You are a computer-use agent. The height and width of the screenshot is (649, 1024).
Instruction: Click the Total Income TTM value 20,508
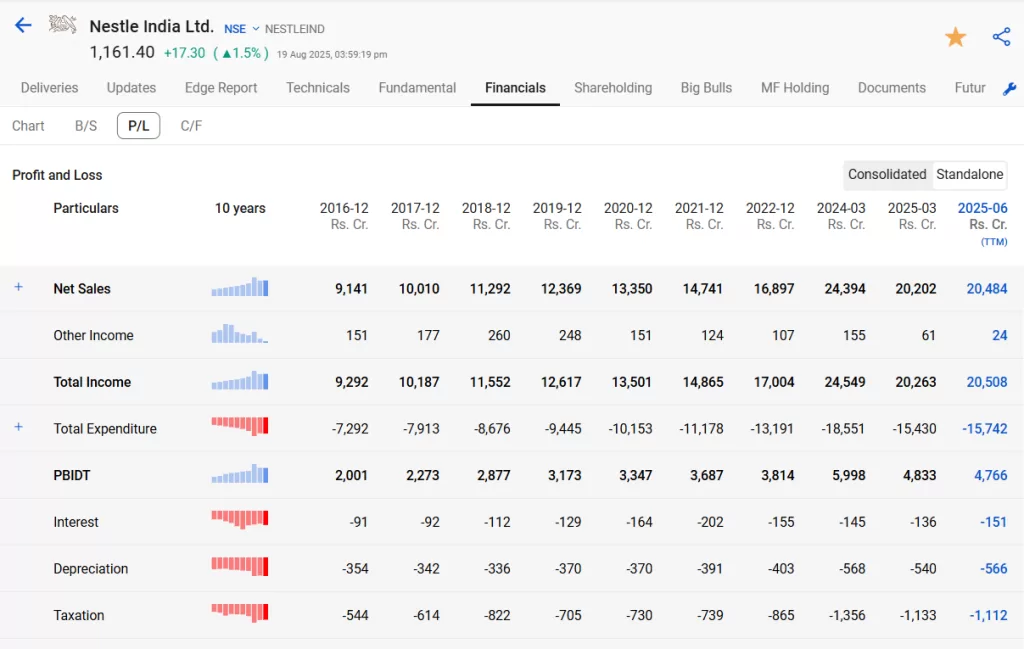tap(987, 382)
